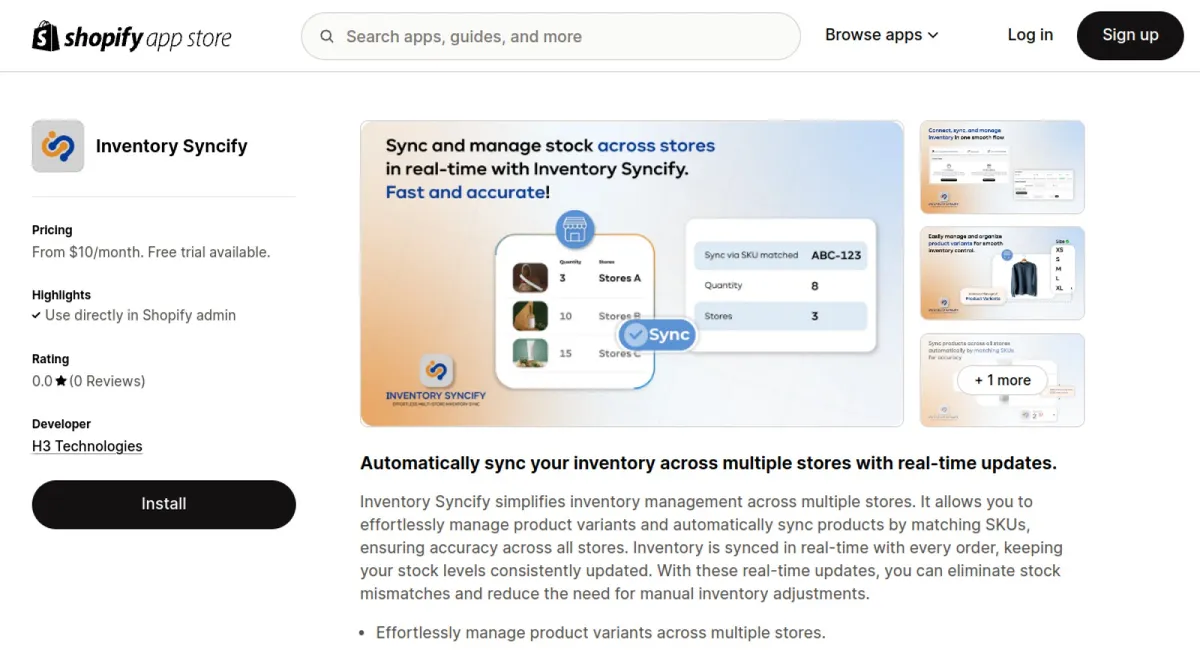
Task: Click the checkmark beside Use directly in Shopify admin
Action: [x=37, y=315]
